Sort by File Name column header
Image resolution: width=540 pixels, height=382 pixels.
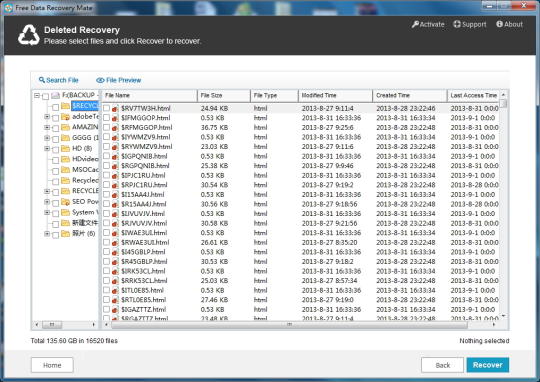pyautogui.click(x=150, y=95)
